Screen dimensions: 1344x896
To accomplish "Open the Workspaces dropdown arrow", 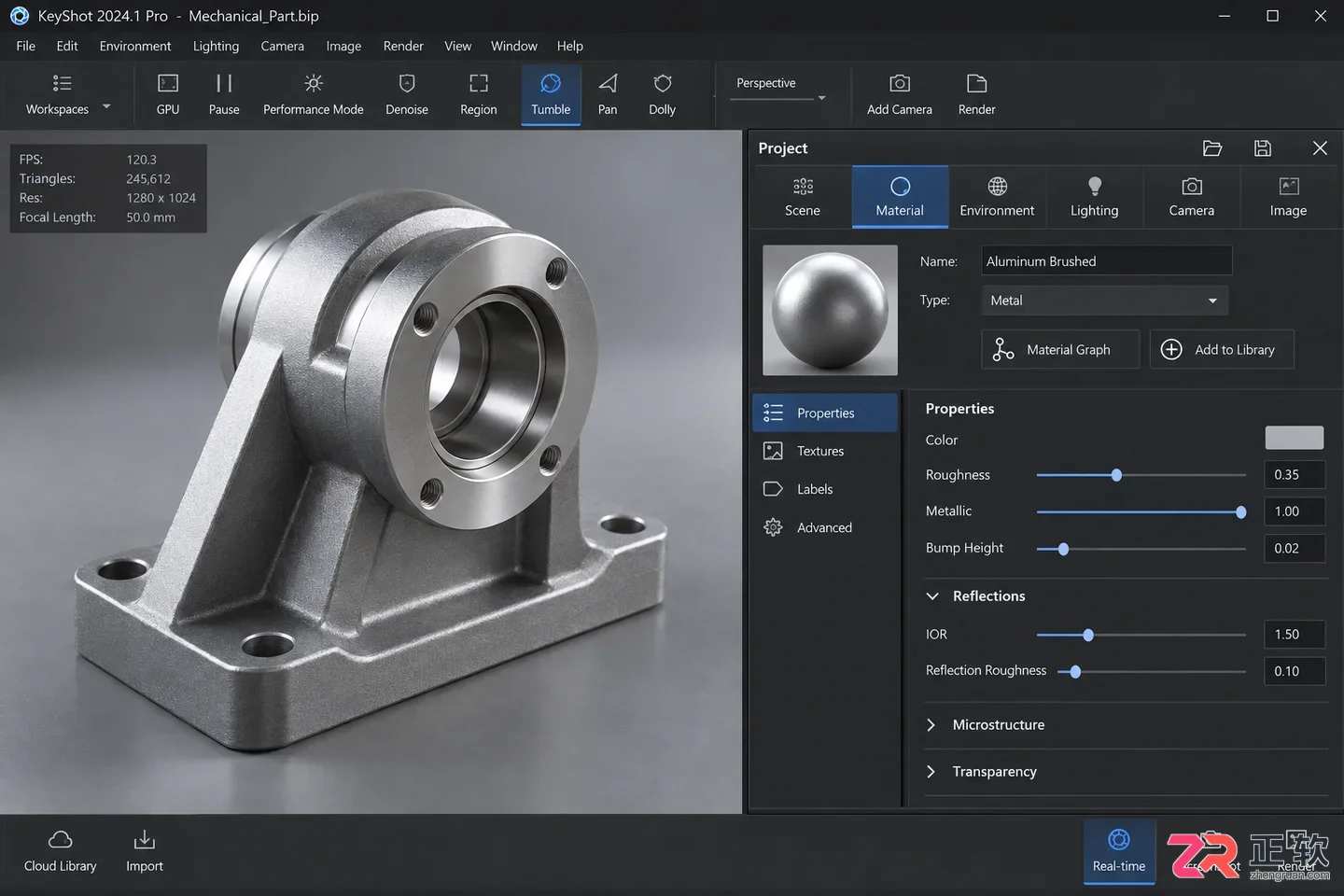I will (106, 106).
